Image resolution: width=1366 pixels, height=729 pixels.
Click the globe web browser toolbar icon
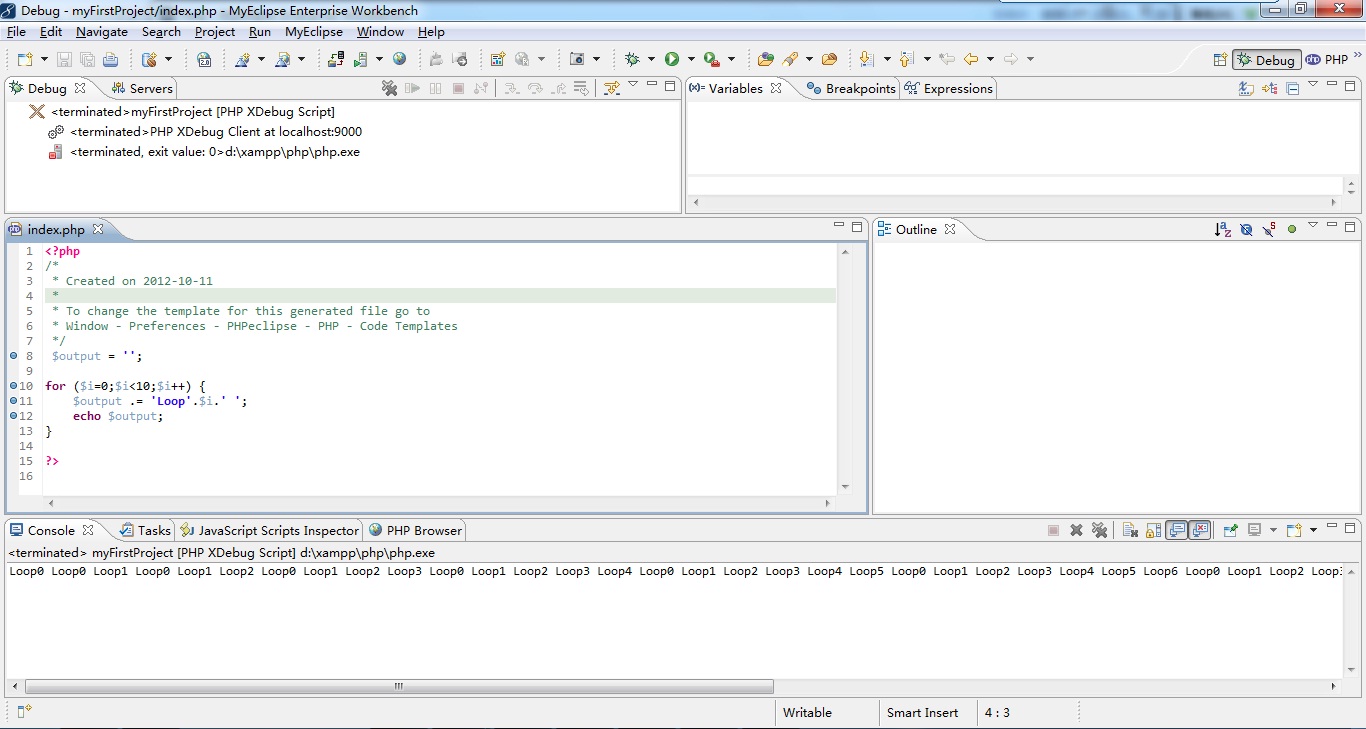click(399, 60)
